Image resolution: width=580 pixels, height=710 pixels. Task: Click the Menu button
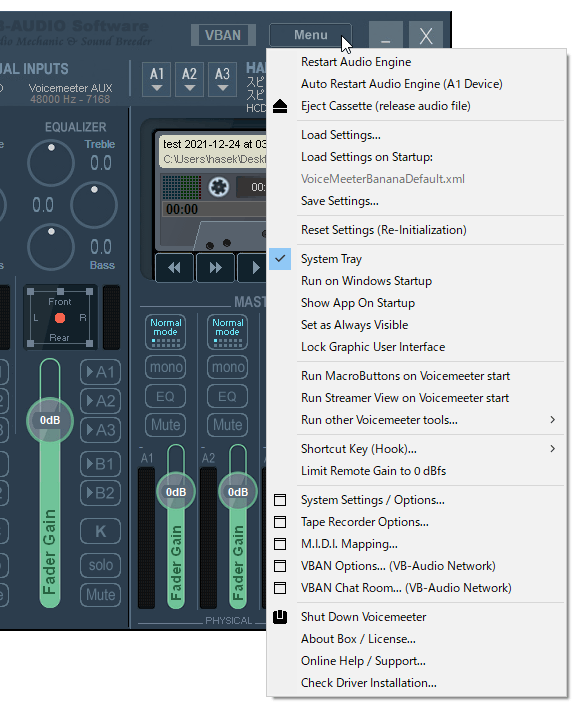tap(311, 35)
